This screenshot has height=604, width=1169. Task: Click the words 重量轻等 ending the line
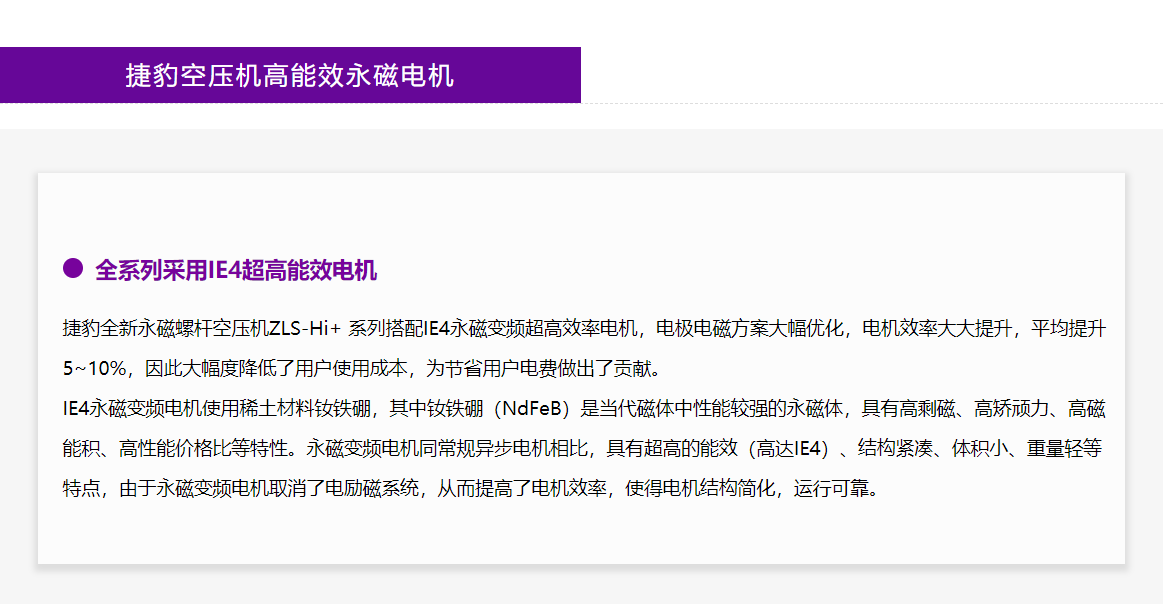(1068, 449)
